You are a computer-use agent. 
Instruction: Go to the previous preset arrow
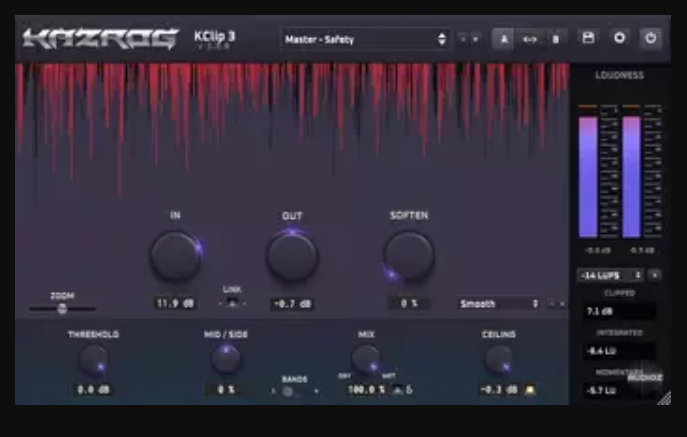pyautogui.click(x=463, y=39)
